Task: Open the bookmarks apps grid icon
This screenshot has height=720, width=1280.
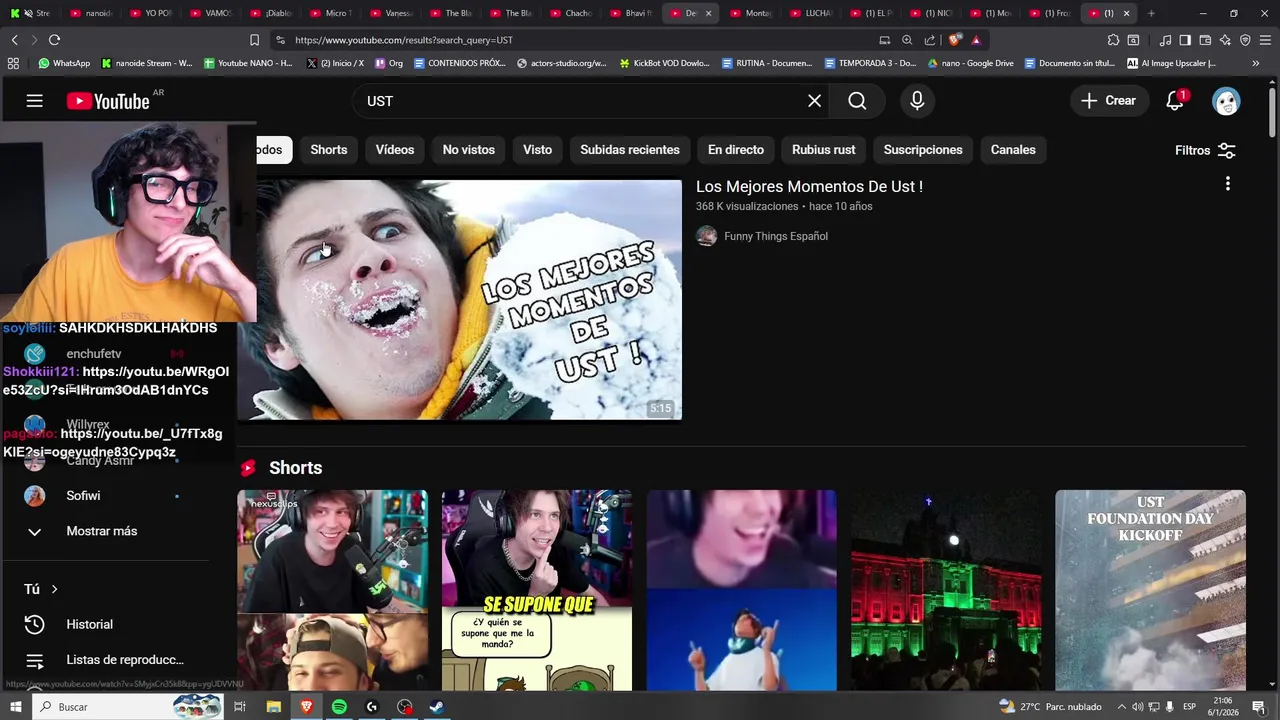Action: point(13,63)
